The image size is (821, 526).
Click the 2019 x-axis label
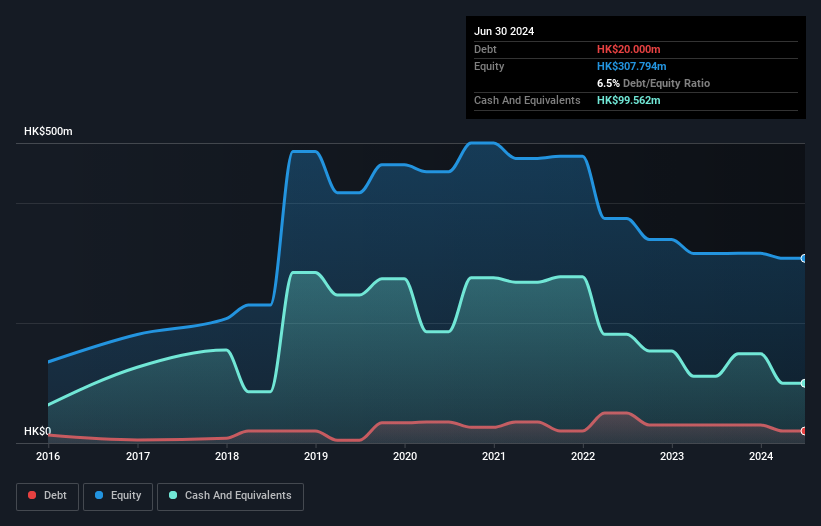[x=316, y=456]
